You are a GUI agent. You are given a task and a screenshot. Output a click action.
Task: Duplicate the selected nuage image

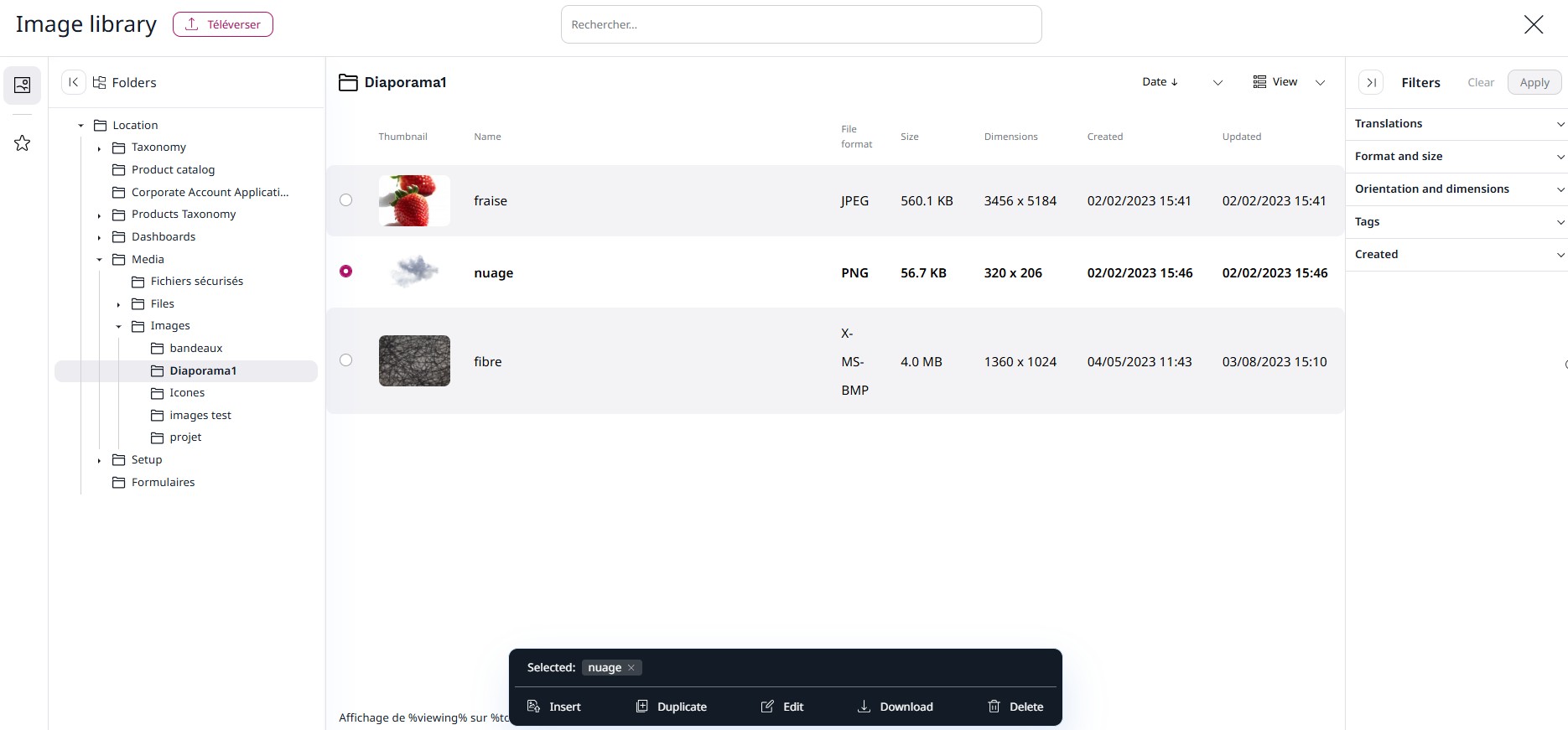click(x=671, y=707)
